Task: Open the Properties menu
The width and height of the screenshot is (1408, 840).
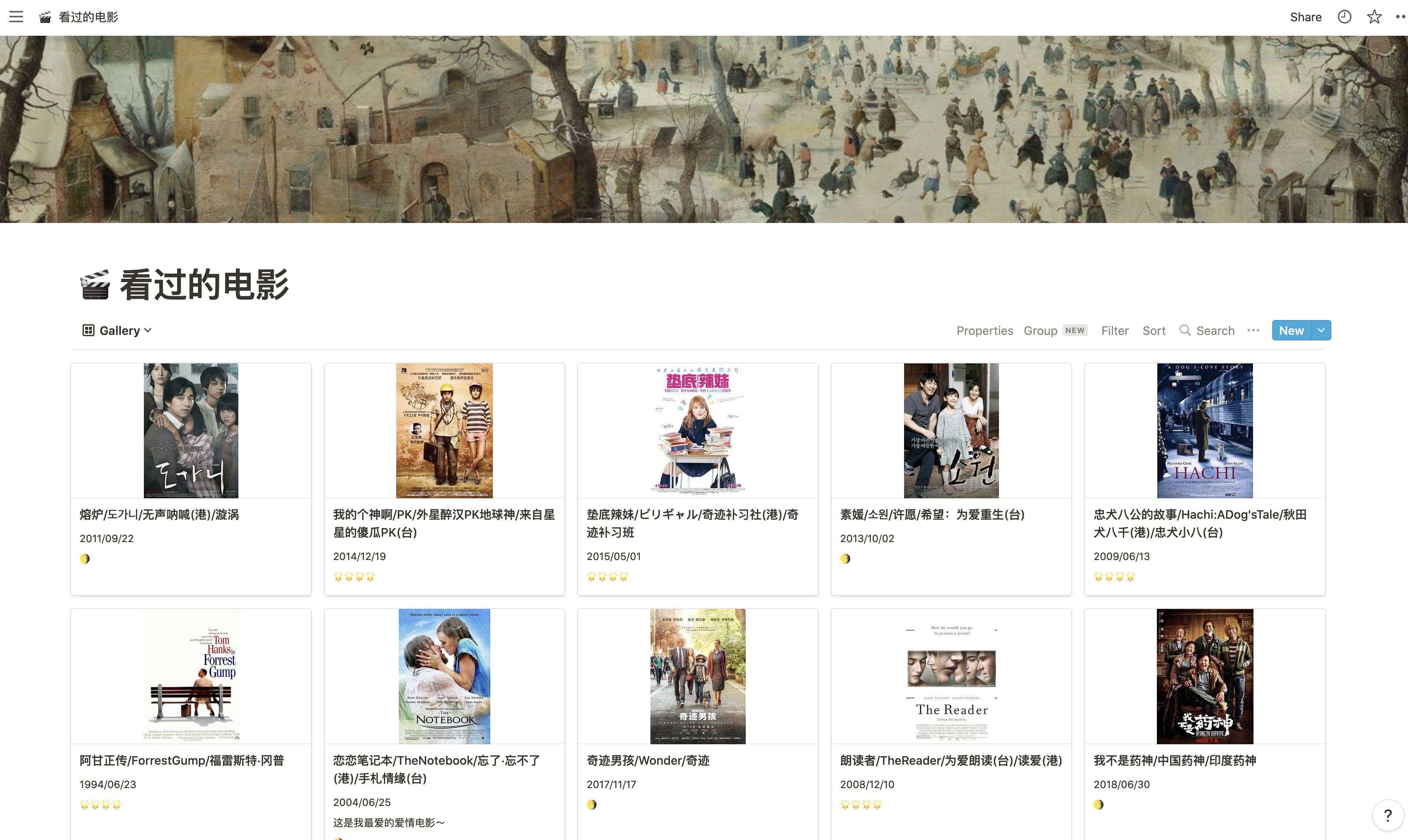Action: 984,331
